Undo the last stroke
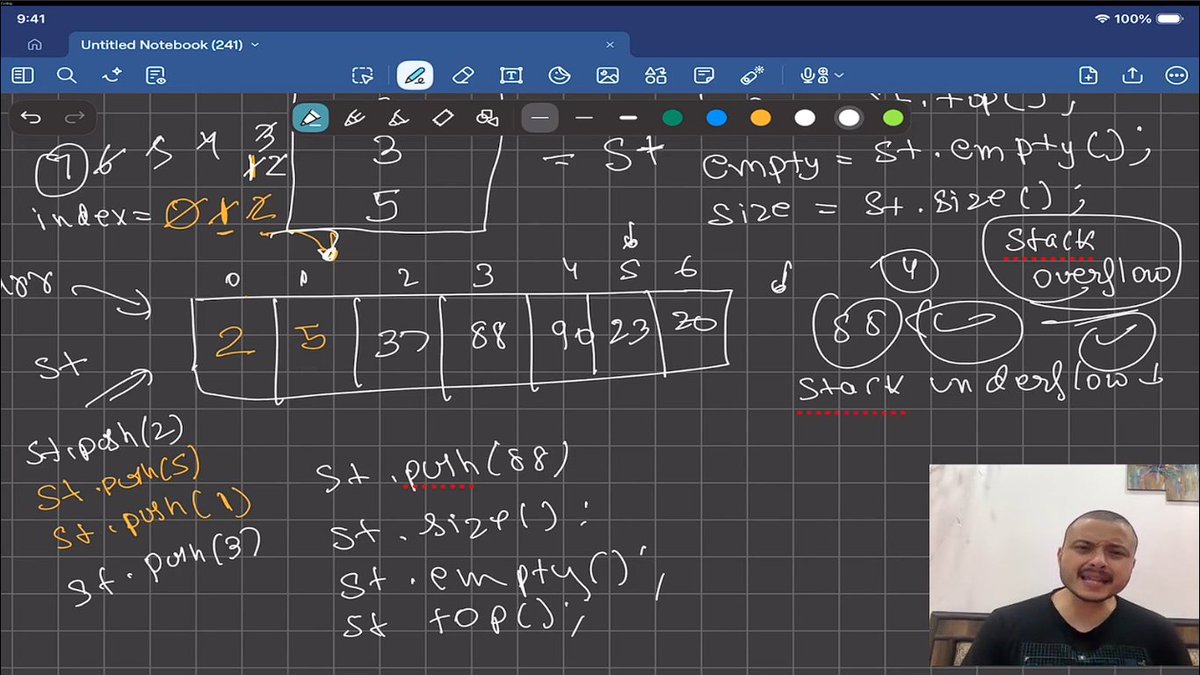Screen dimensions: 1200x675 [31, 118]
